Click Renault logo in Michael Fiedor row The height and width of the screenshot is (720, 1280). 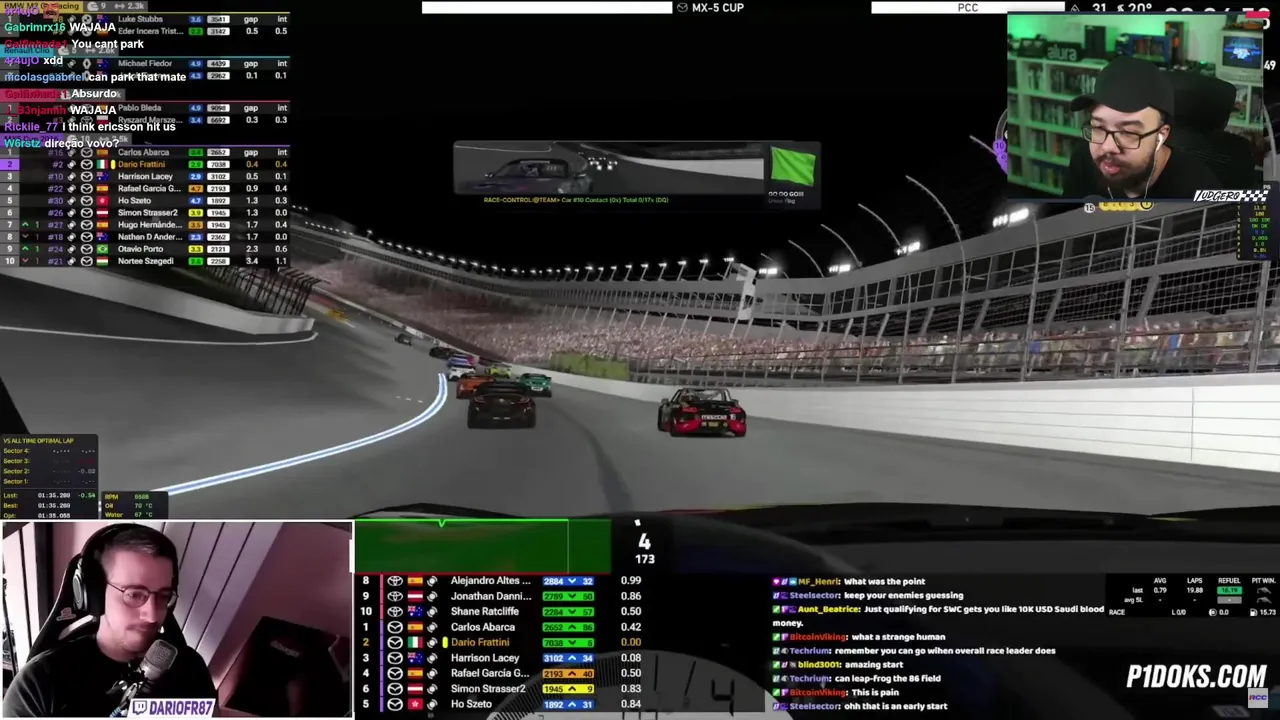(86, 63)
